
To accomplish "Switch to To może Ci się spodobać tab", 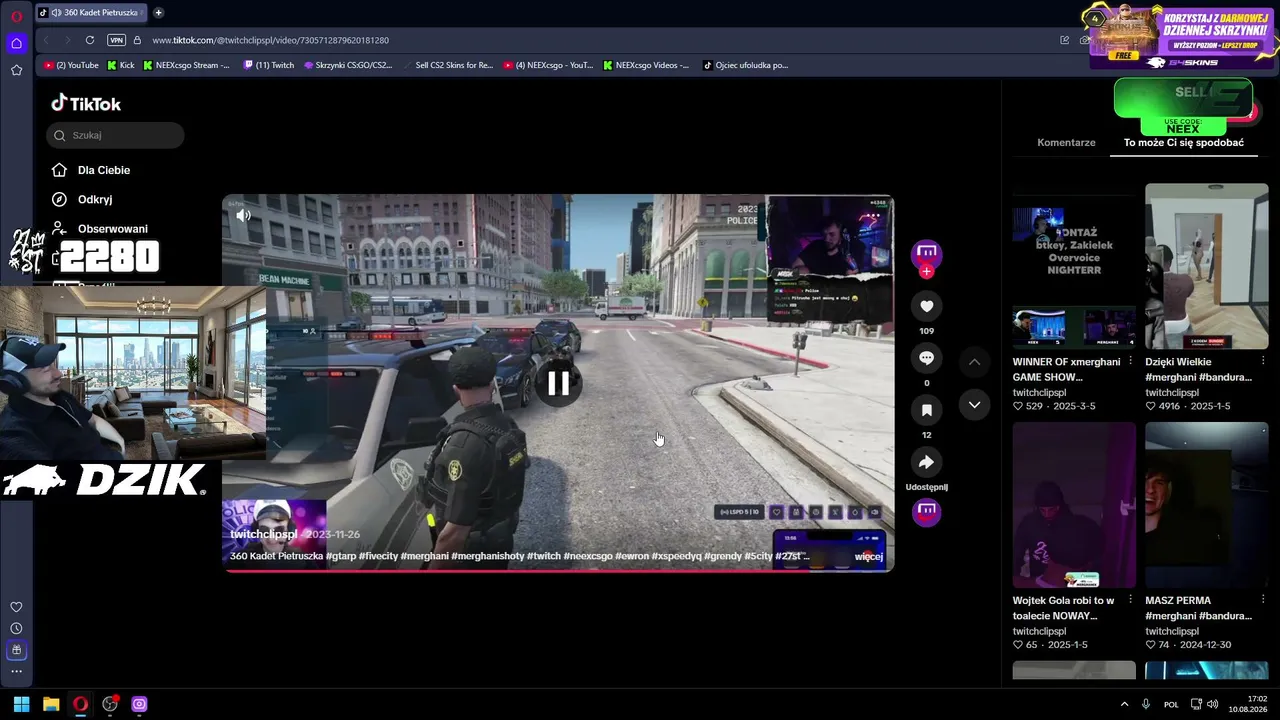I will [x=1184, y=142].
